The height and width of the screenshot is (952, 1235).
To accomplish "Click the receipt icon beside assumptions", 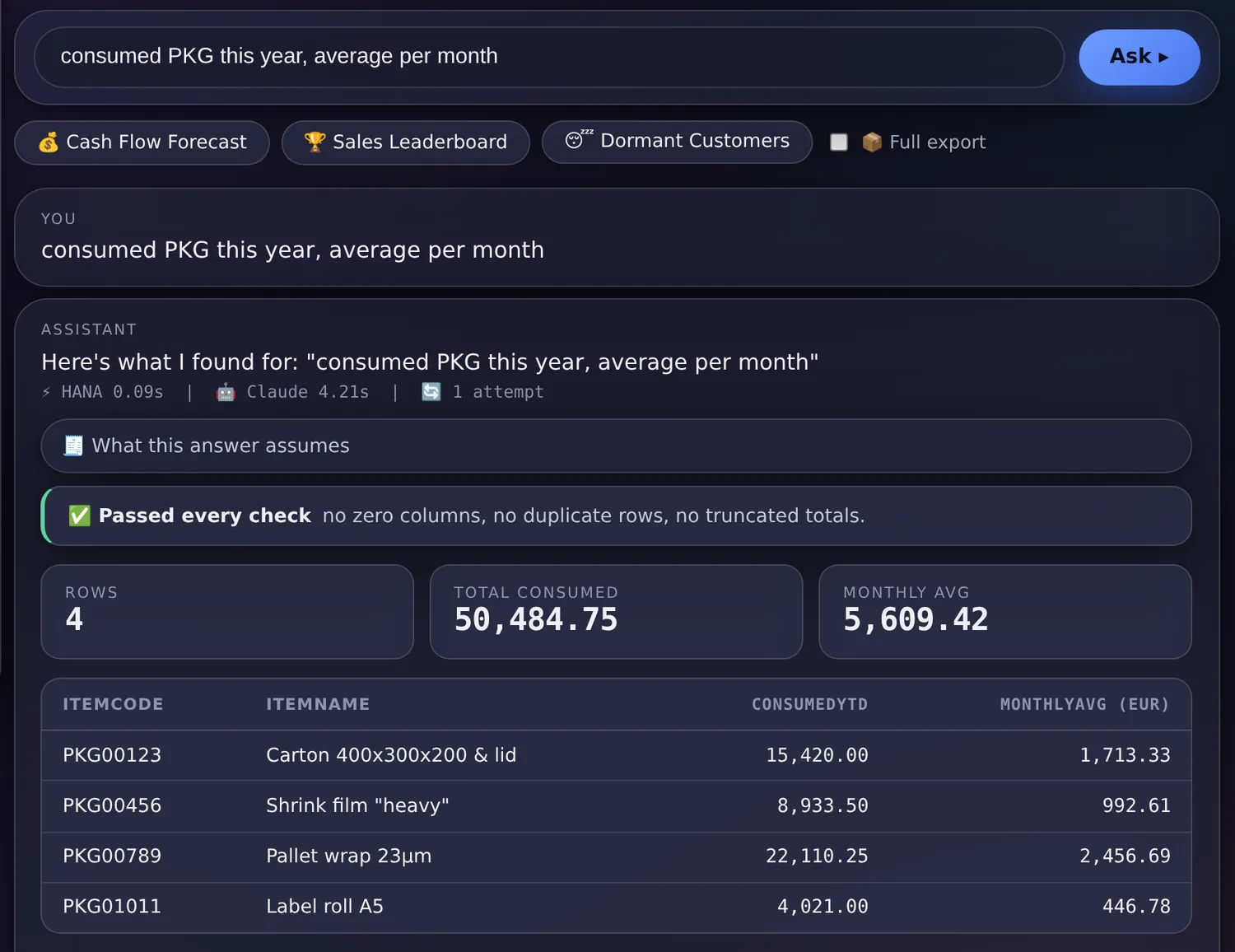I will tap(73, 446).
